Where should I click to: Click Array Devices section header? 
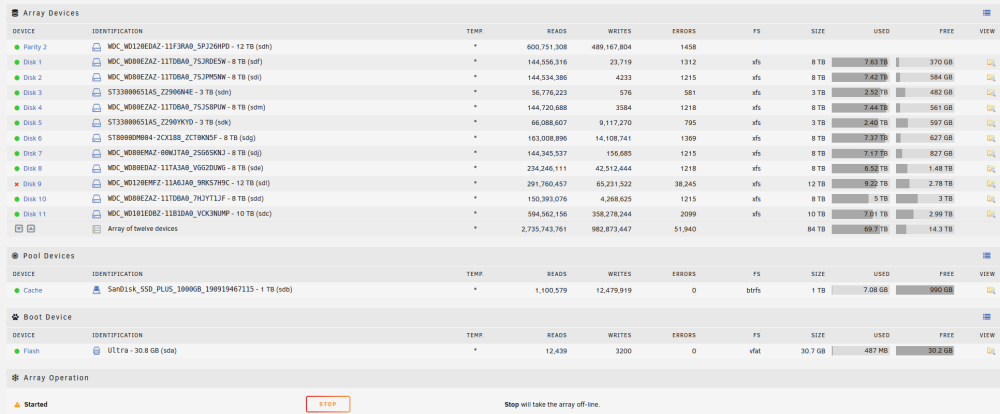(51, 13)
